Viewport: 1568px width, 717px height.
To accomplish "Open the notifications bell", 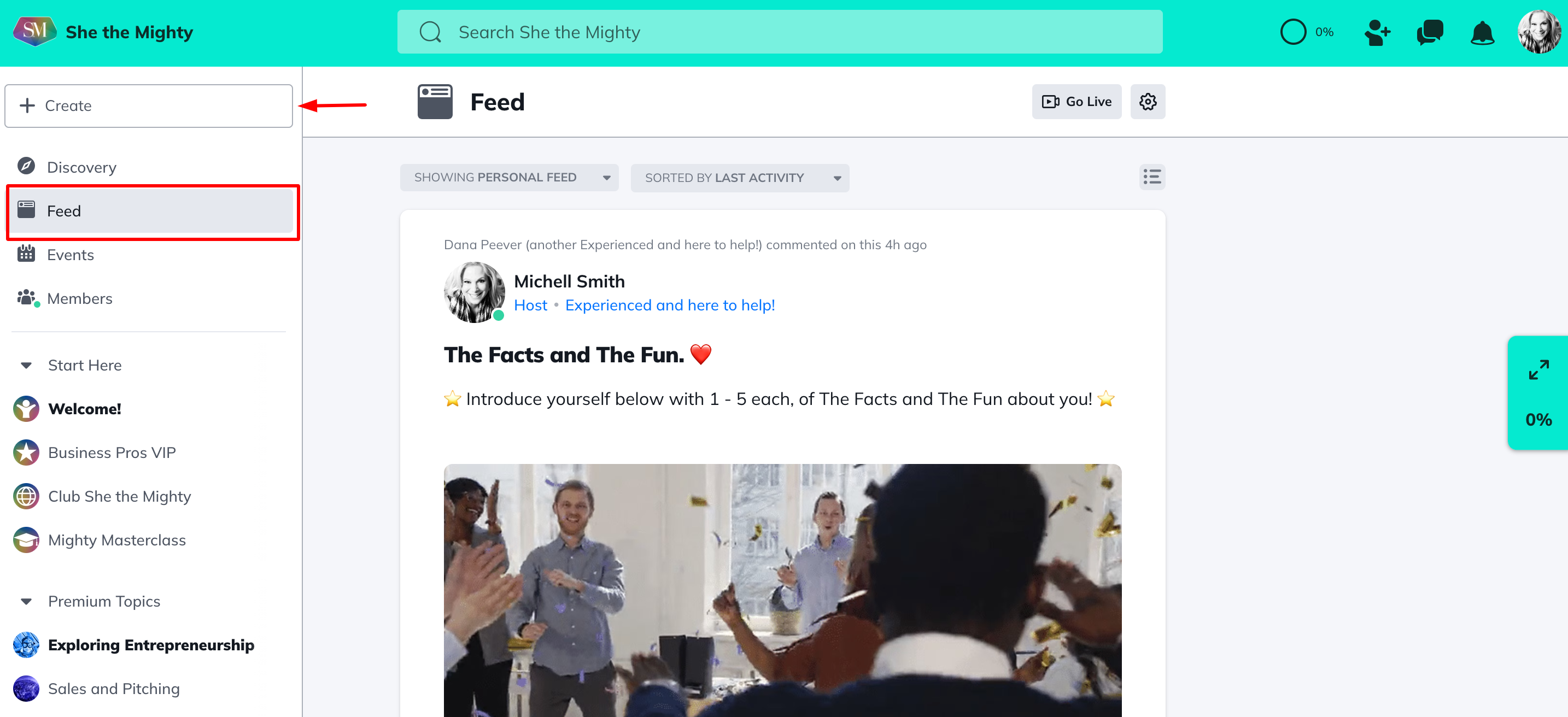I will [x=1482, y=32].
